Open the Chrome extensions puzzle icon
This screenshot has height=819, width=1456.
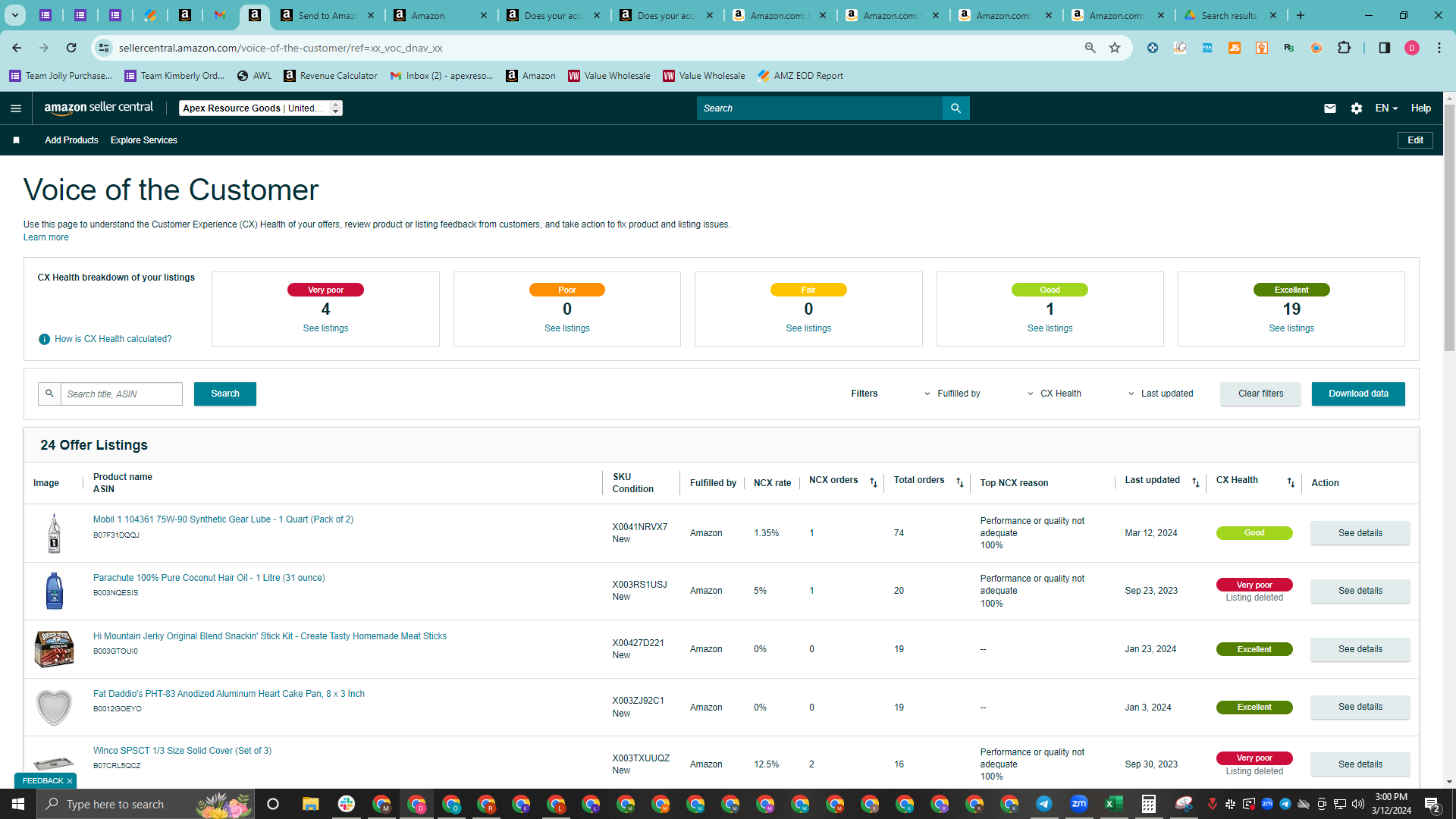pos(1344,48)
